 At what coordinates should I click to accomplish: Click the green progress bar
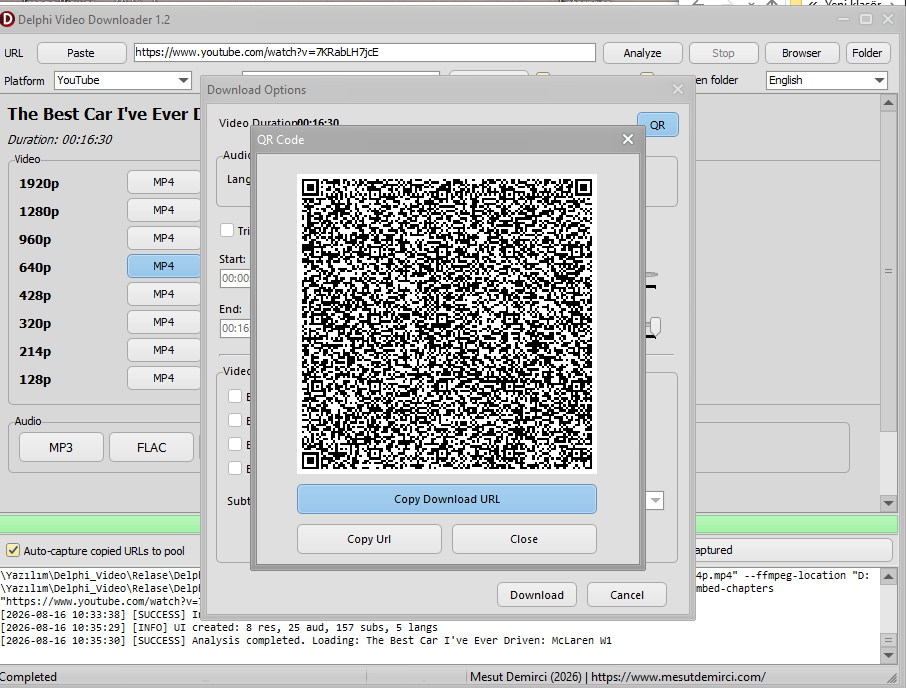pyautogui.click(x=100, y=524)
